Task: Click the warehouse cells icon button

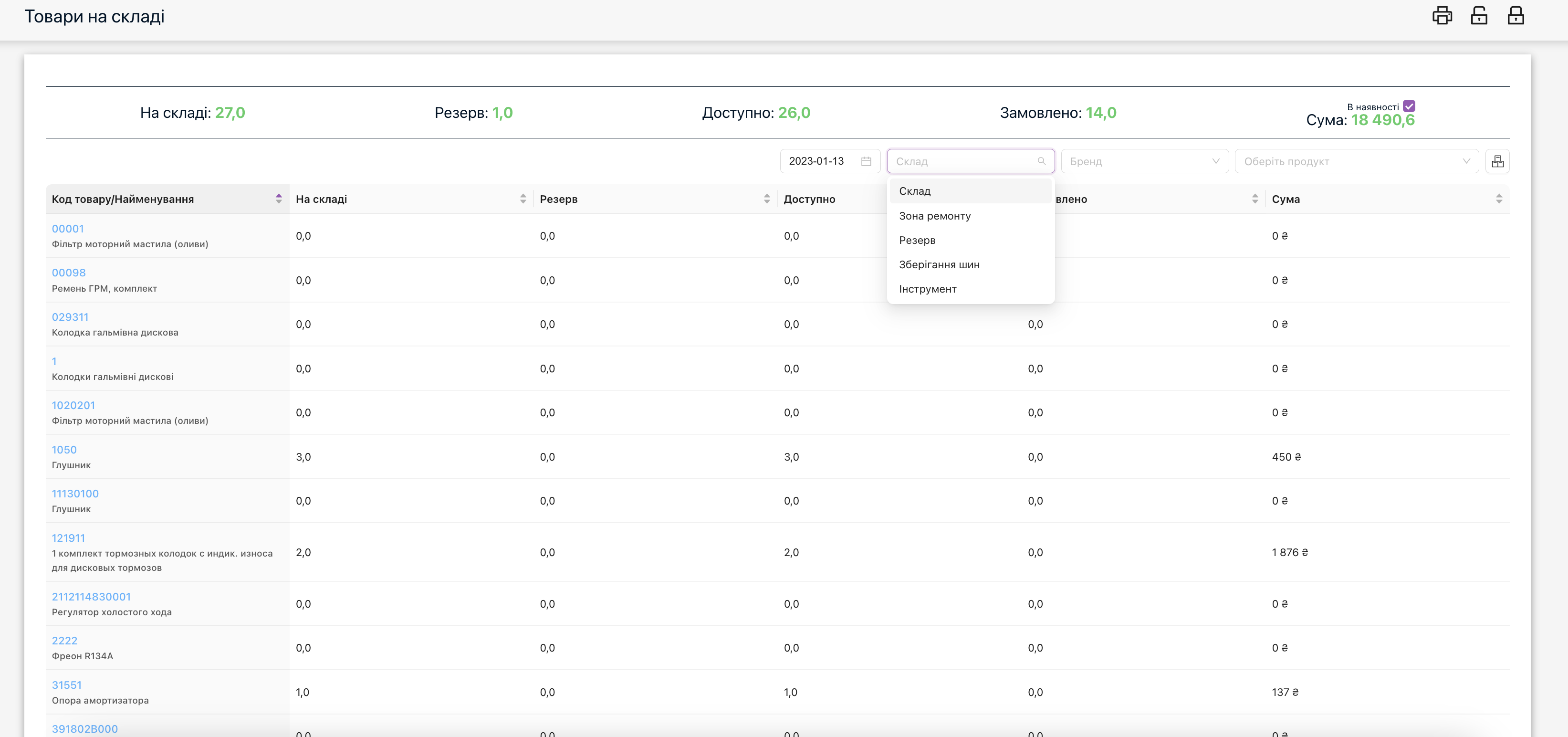Action: (x=1497, y=161)
